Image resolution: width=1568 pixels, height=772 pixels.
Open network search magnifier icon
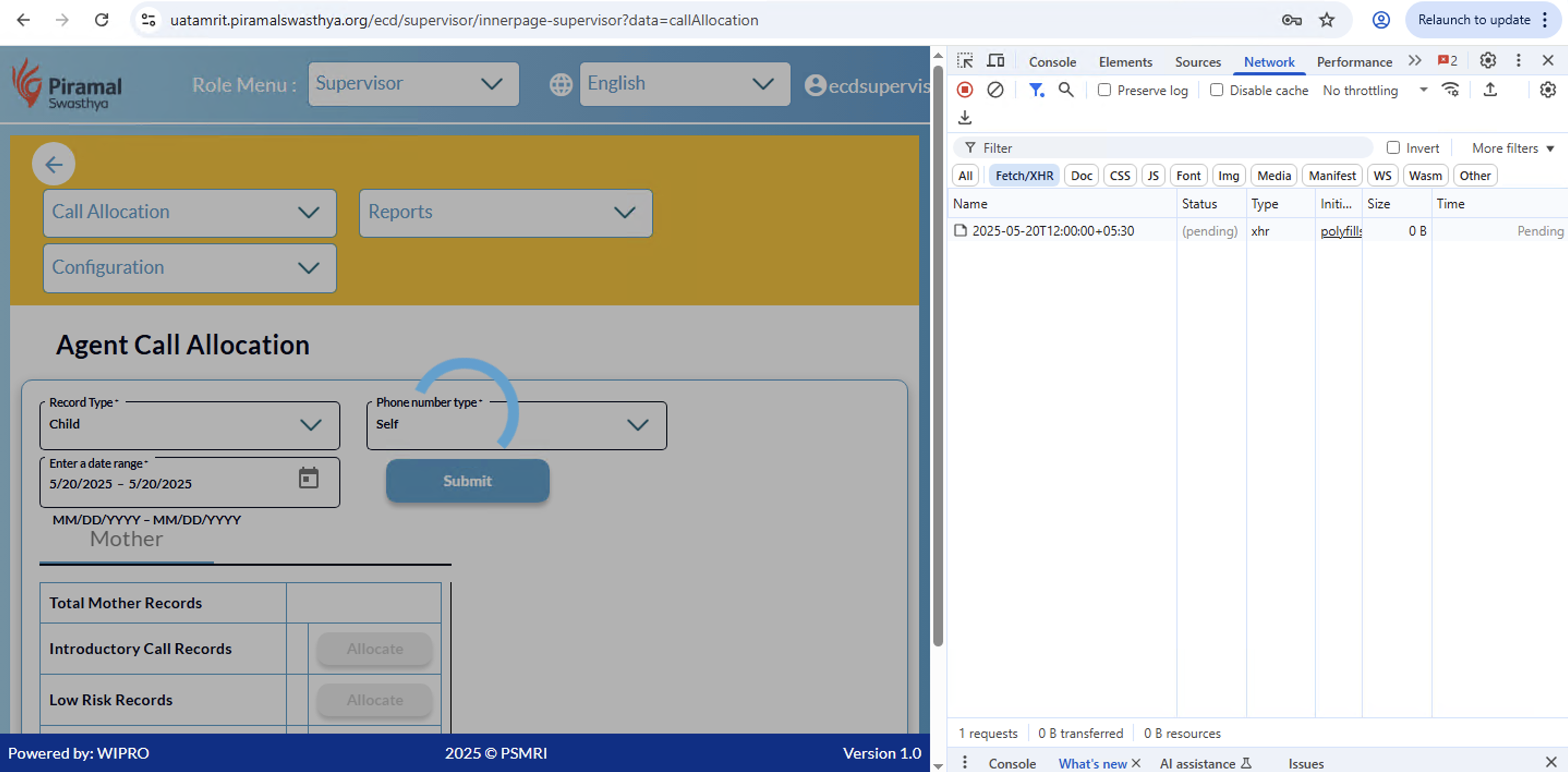pyautogui.click(x=1066, y=90)
